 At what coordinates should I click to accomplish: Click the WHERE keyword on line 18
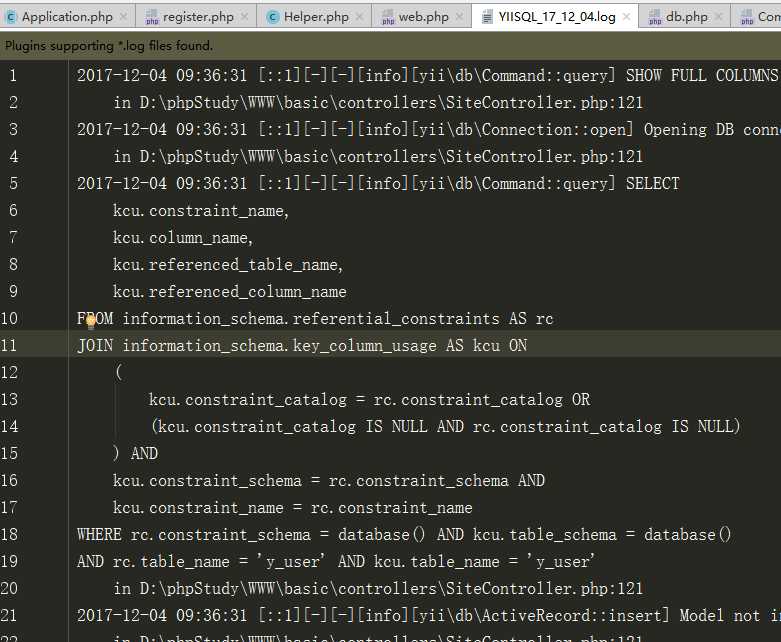99,535
